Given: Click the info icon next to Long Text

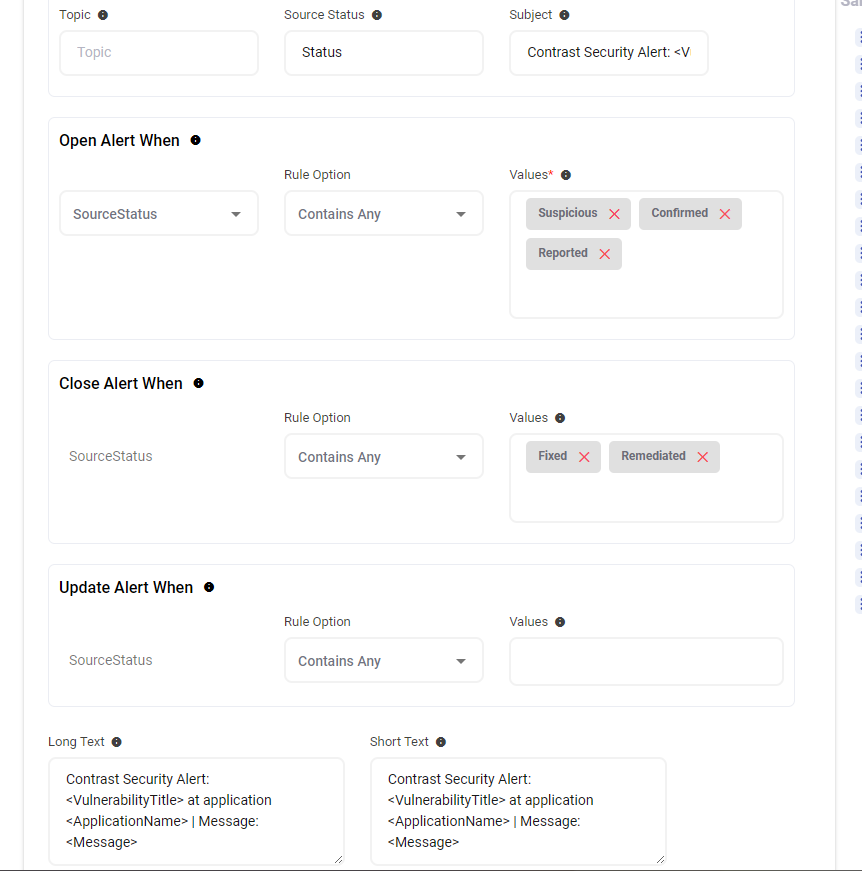Looking at the screenshot, I should pos(117,742).
